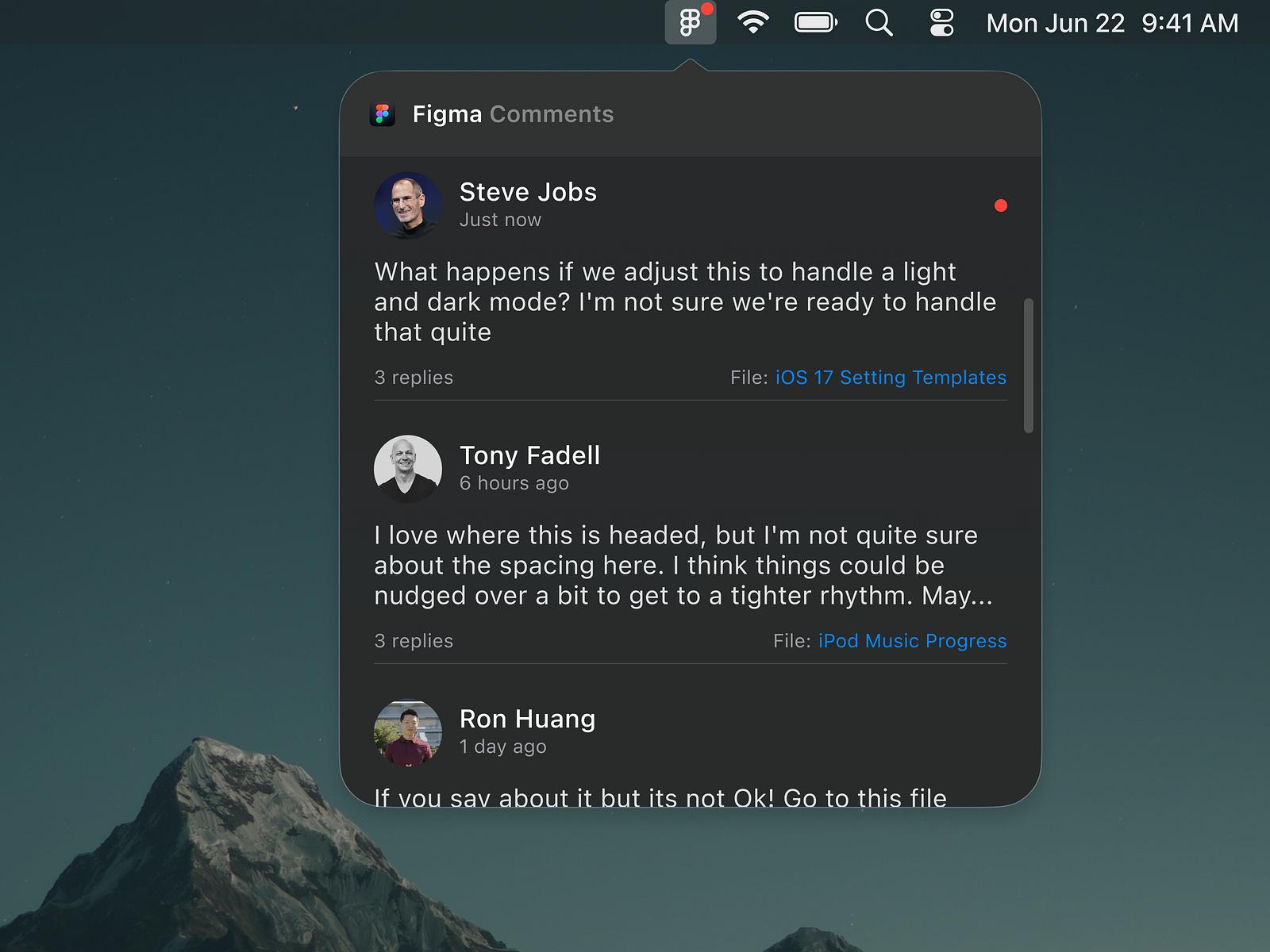Open the 3 replies under Tony Fadell's comment
The image size is (1270, 952).
414,641
